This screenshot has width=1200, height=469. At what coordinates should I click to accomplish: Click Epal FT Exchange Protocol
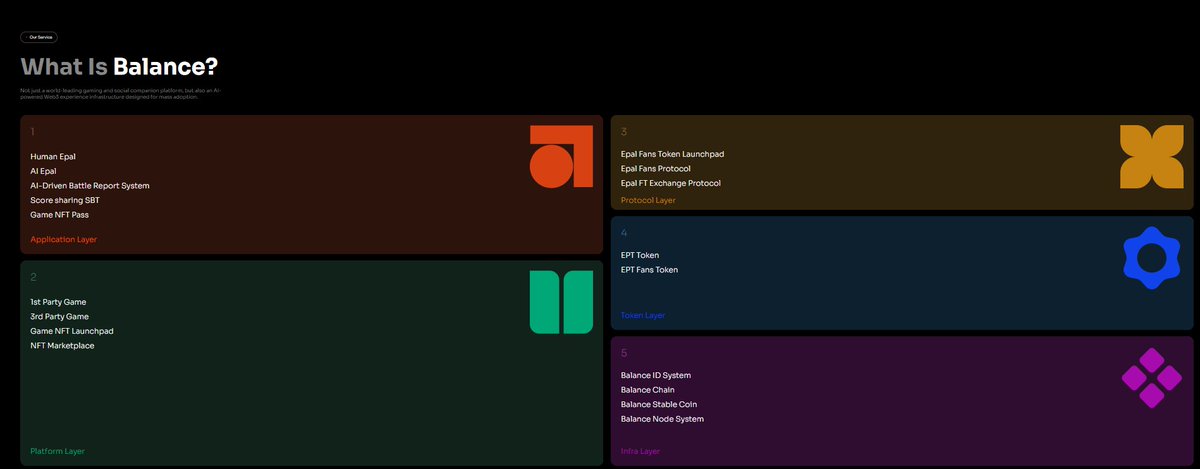(671, 183)
